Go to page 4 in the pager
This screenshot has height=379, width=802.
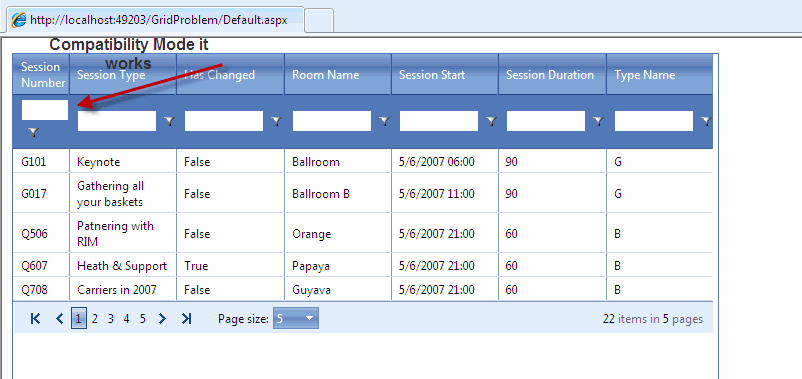click(x=126, y=319)
